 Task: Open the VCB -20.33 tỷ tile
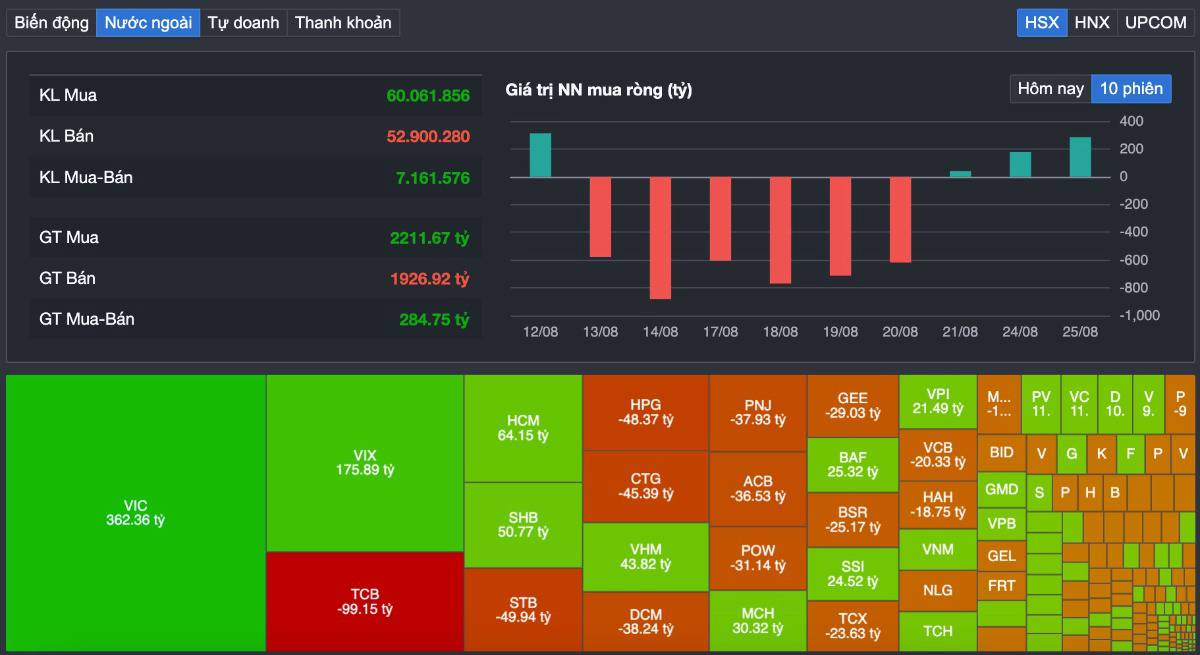tap(938, 455)
